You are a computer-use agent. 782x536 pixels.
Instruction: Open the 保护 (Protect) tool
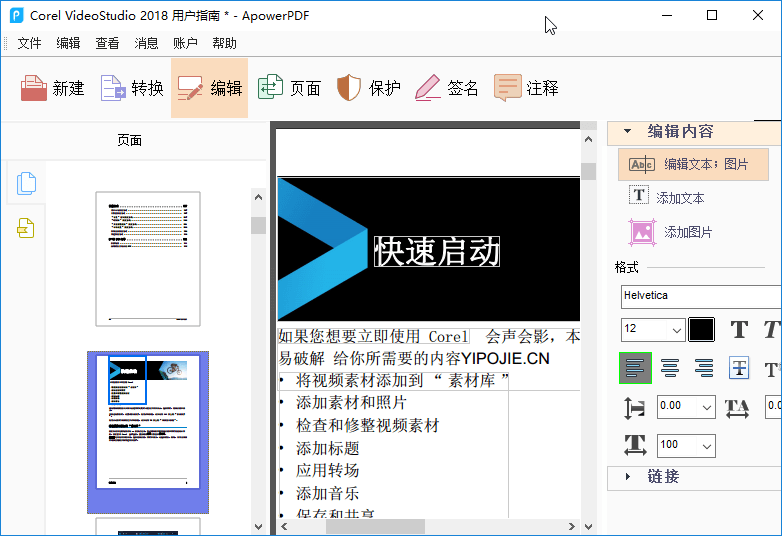pyautogui.click(x=369, y=88)
